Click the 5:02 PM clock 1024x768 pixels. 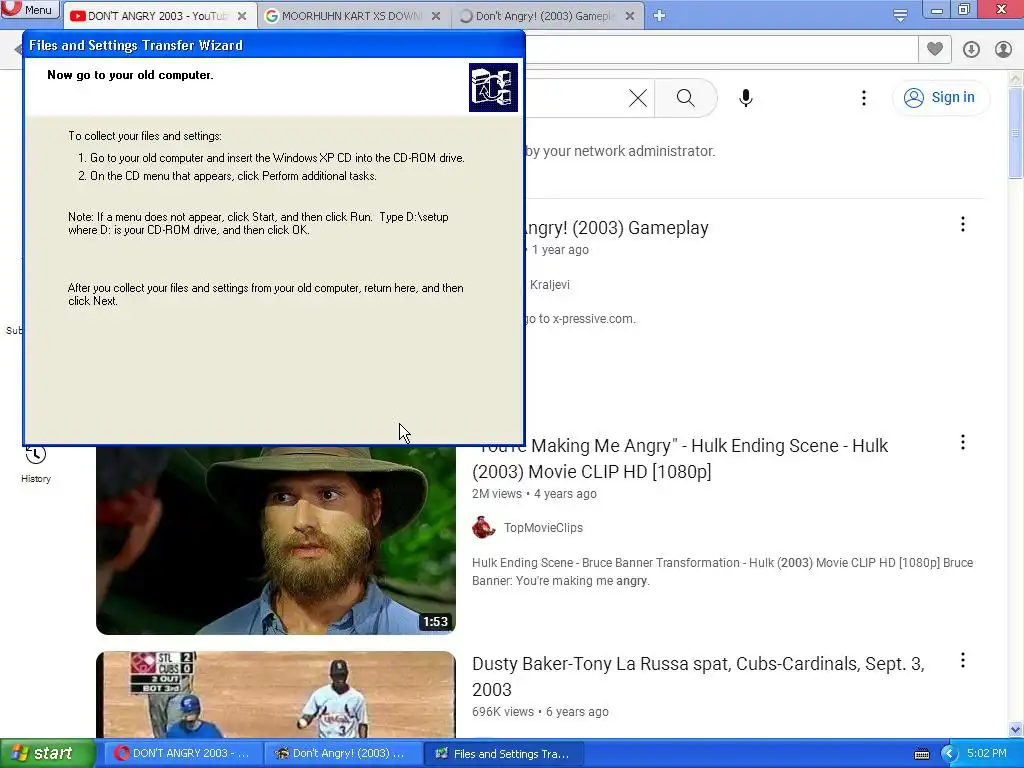[x=986, y=754]
